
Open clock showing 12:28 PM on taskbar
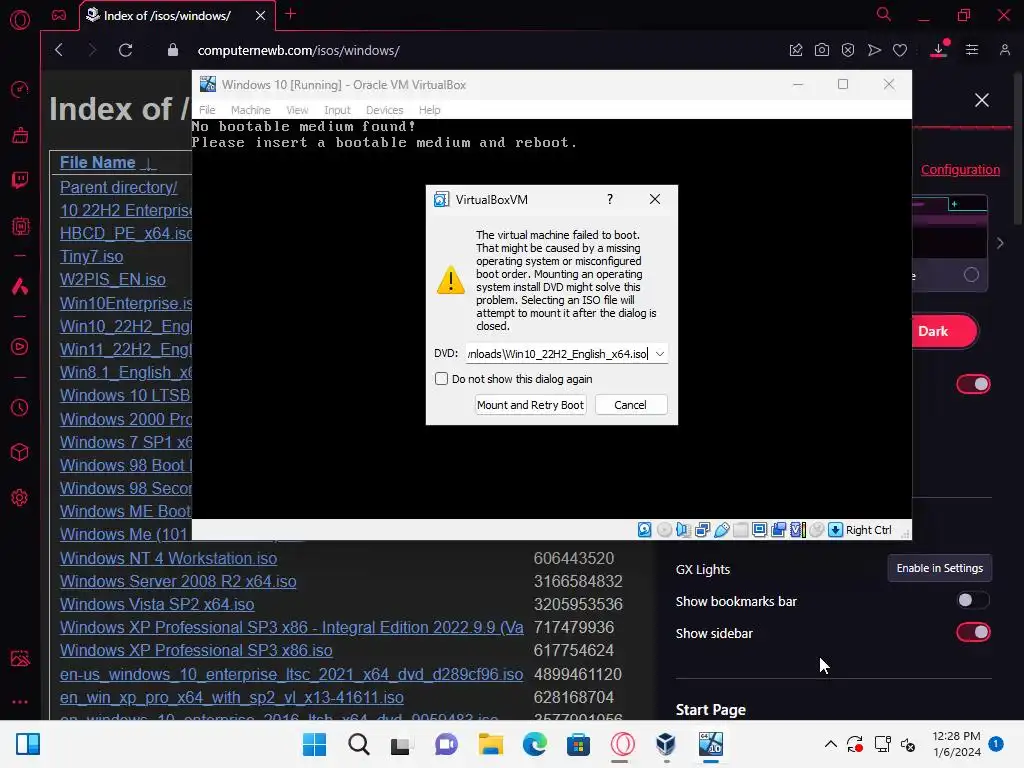click(957, 744)
